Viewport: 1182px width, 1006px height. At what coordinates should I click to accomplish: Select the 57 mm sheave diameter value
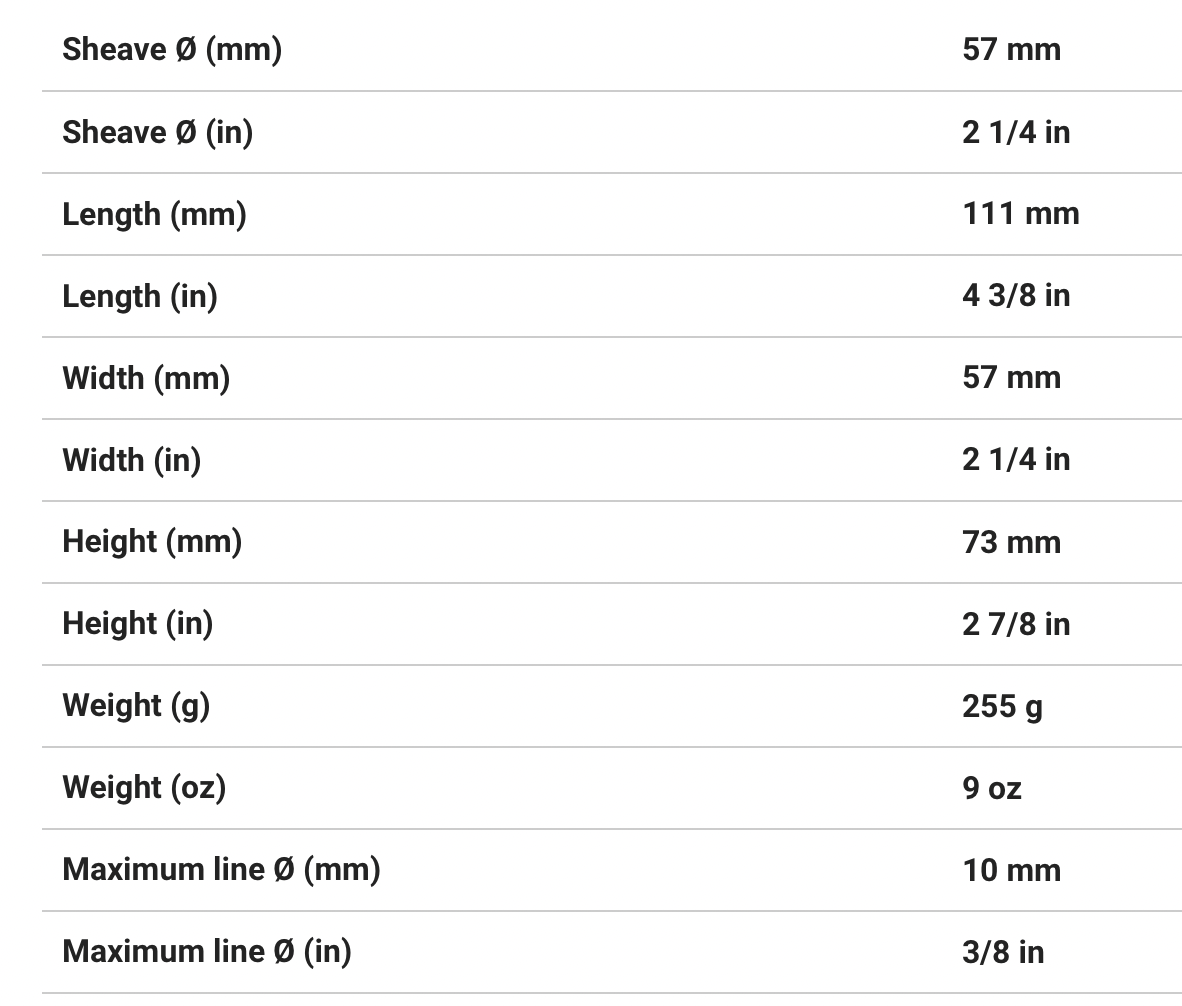1011,49
